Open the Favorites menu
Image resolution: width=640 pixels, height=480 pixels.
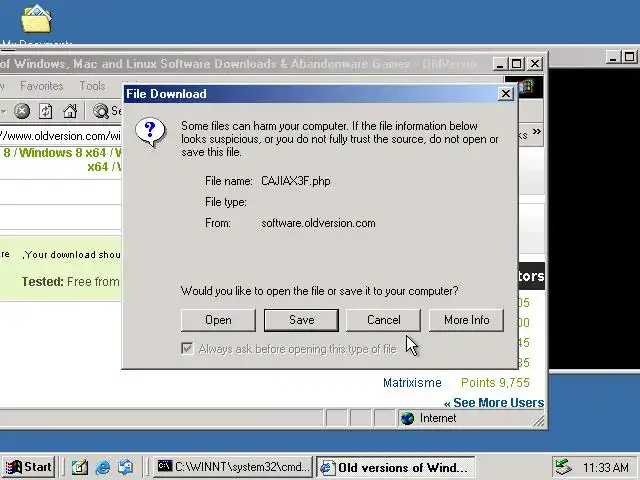click(42, 86)
